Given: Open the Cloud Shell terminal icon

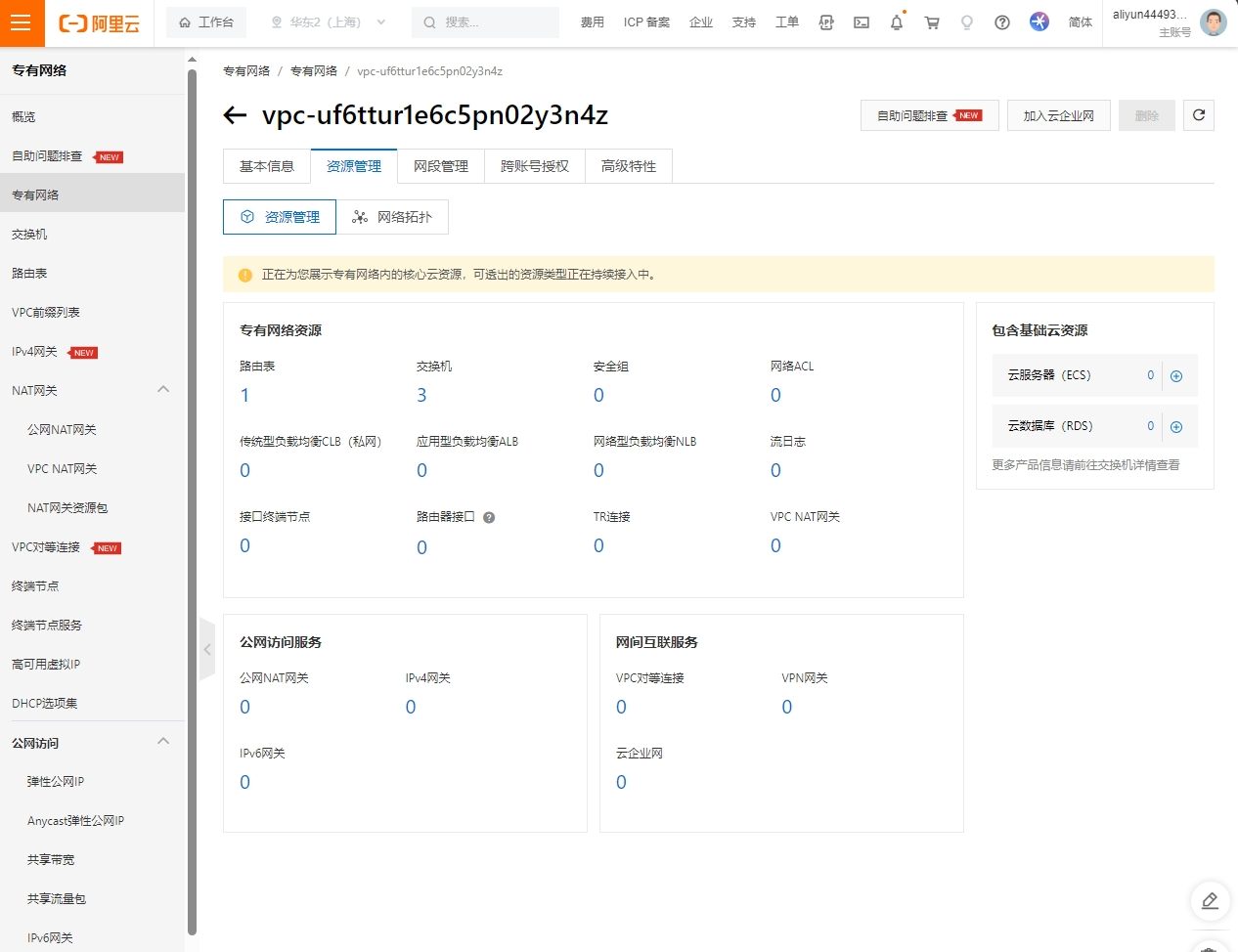Looking at the screenshot, I should point(862,22).
